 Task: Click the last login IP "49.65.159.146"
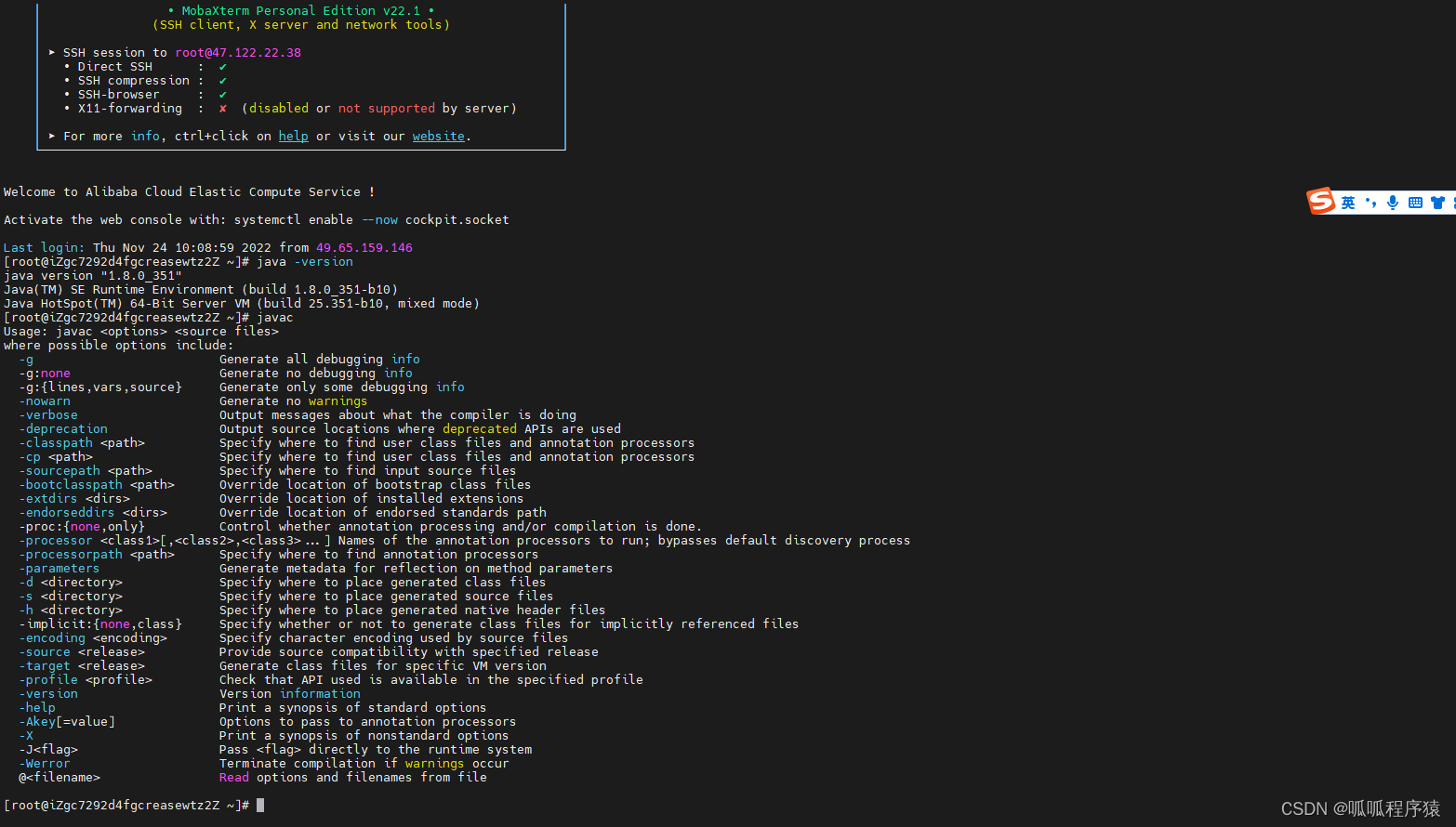(x=364, y=248)
